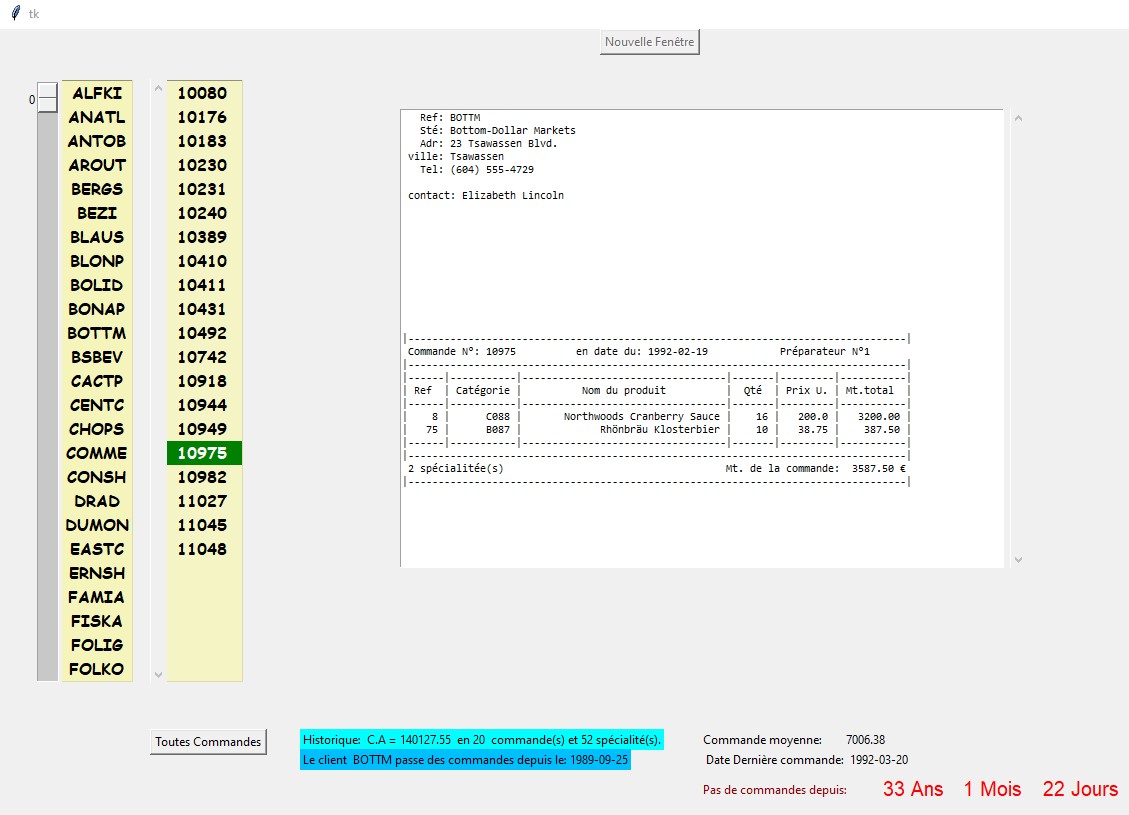Select order 10949
Image resolution: width=1129 pixels, height=815 pixels.
click(204, 429)
